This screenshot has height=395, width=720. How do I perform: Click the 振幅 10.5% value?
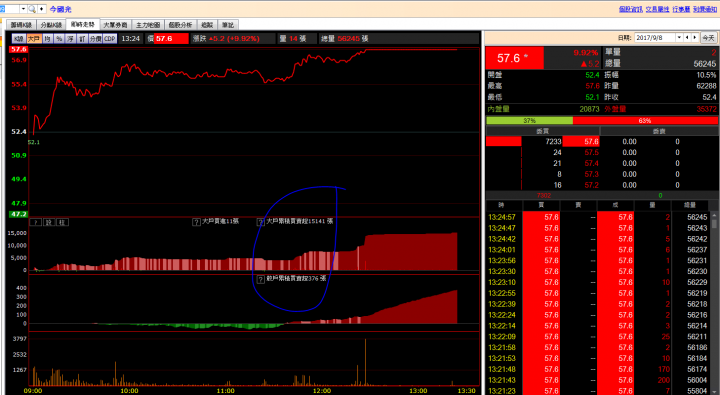pyautogui.click(x=706, y=75)
